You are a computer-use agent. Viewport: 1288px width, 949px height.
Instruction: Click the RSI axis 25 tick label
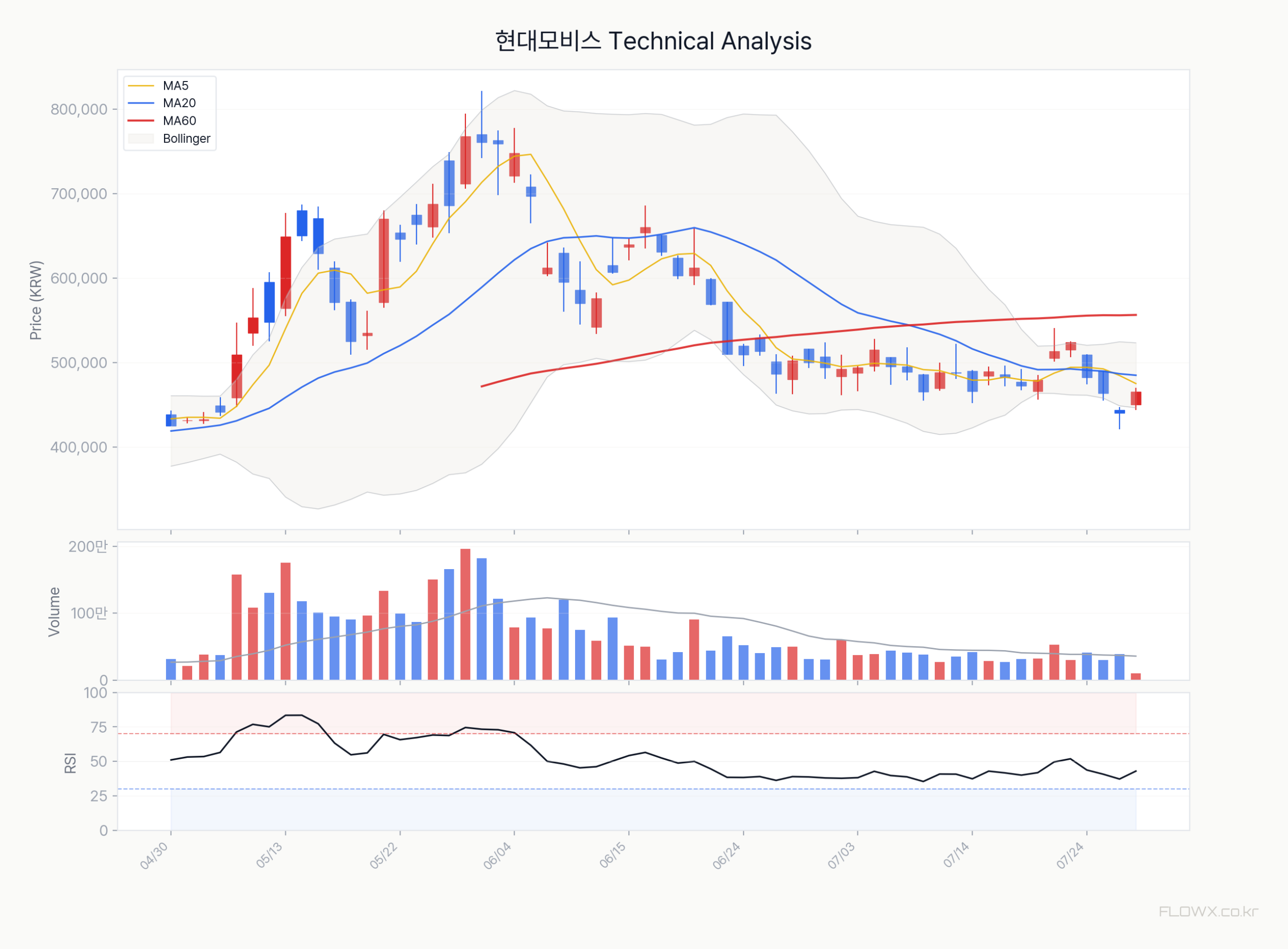coord(99,796)
